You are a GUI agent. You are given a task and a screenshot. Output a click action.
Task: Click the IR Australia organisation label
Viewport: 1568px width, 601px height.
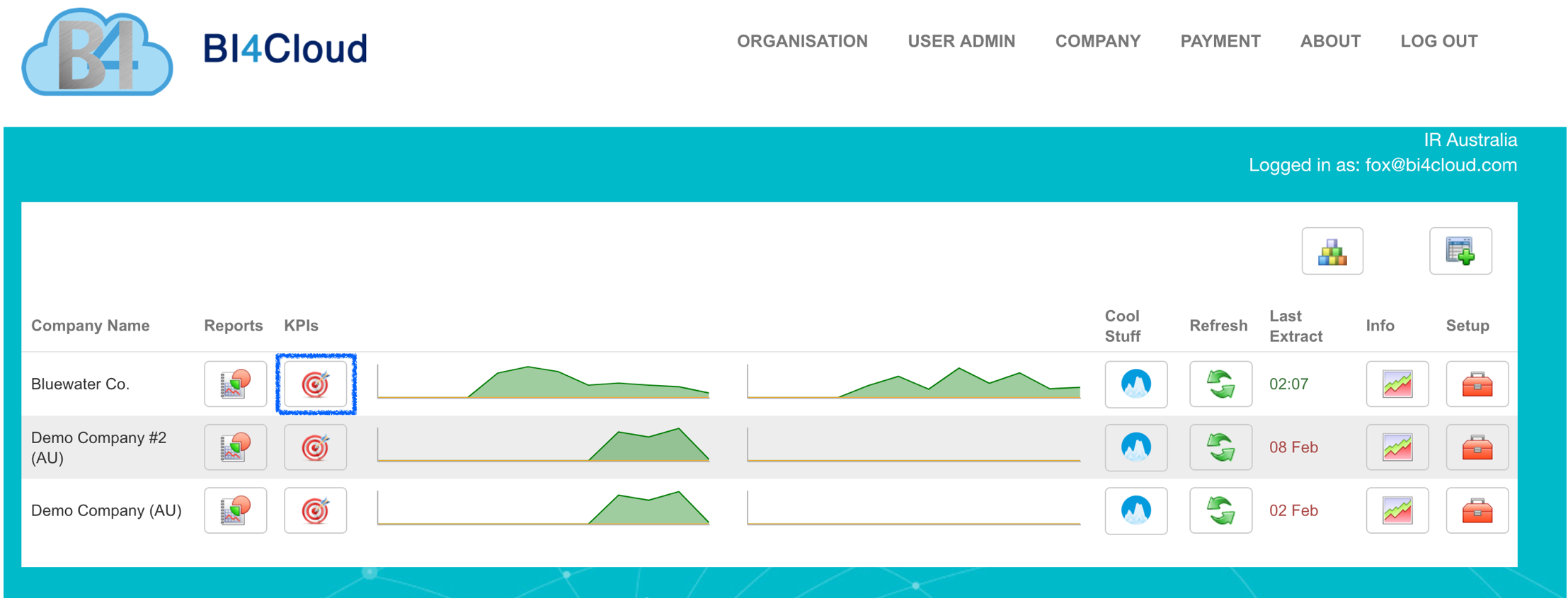point(1470,140)
